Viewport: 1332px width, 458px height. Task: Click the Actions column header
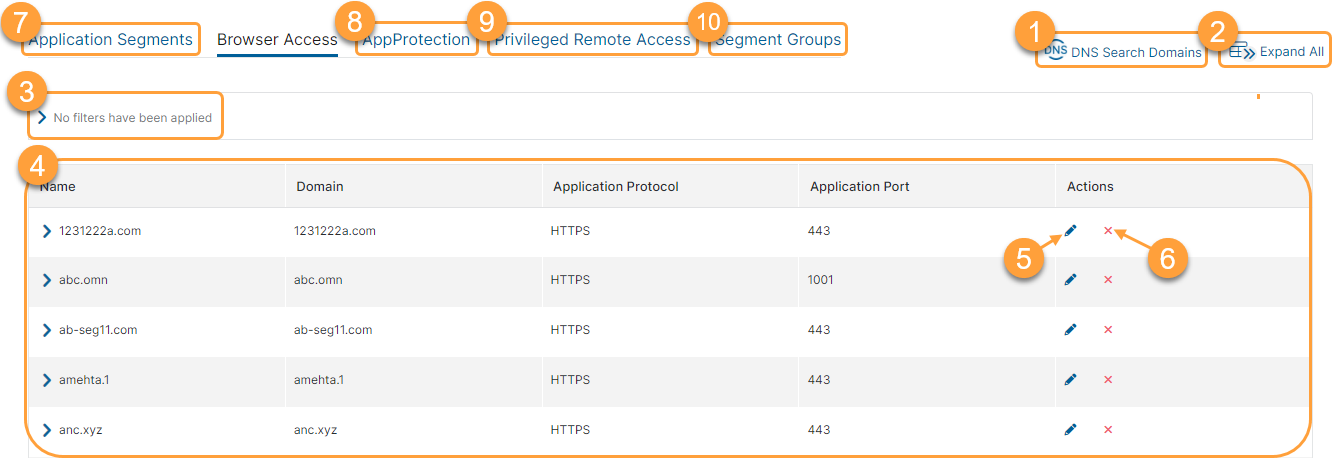1090,187
